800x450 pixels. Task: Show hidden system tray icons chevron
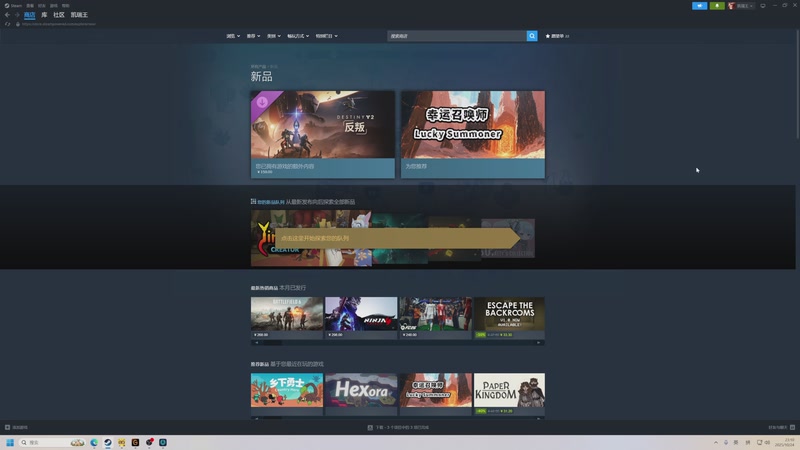tap(716, 442)
